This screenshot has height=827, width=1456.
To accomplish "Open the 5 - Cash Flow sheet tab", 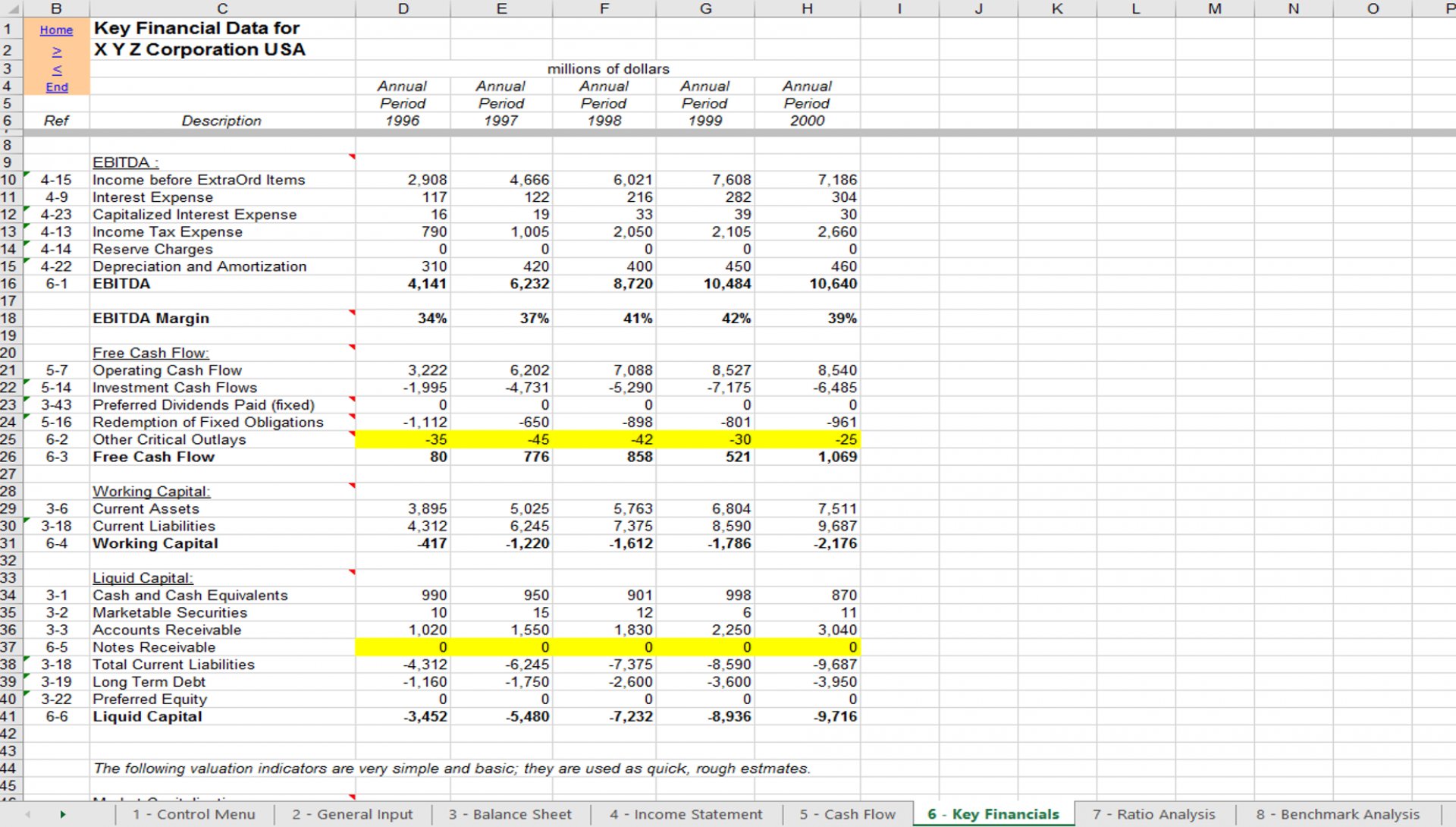I will tap(847, 814).
